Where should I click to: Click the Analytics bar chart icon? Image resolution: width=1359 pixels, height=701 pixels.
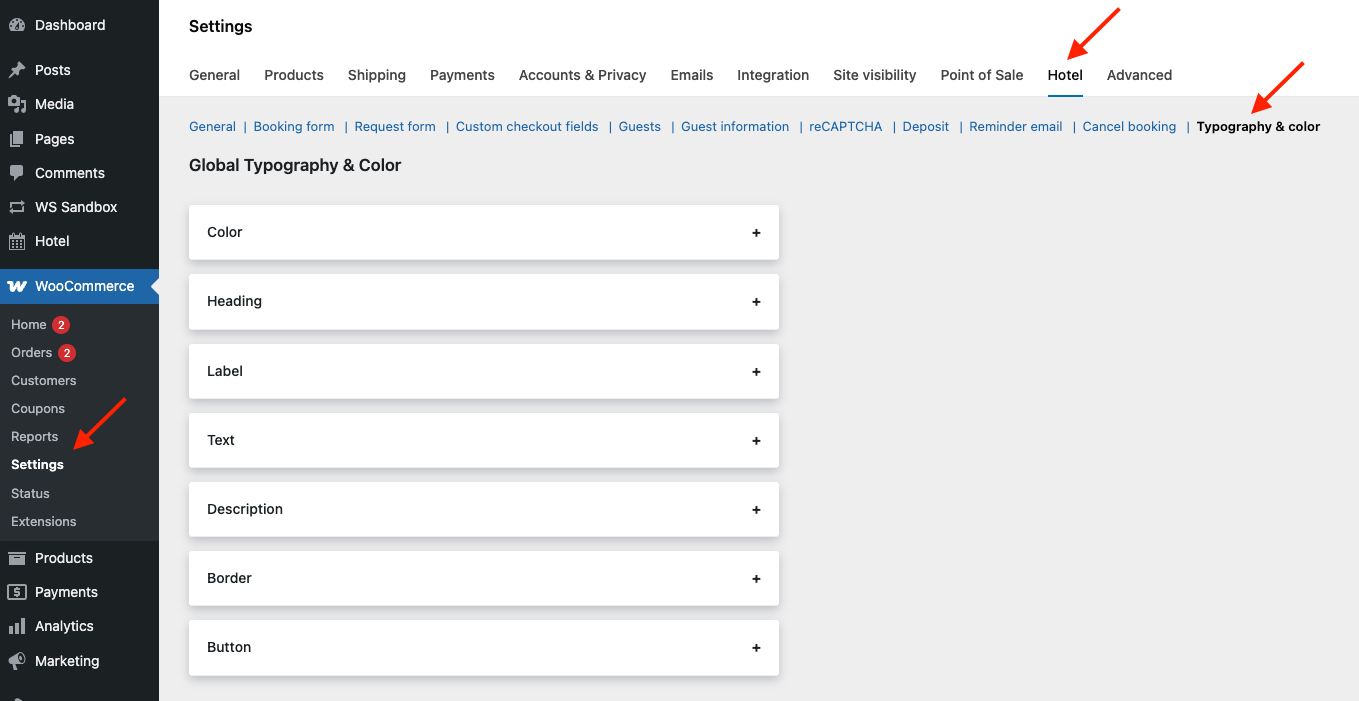pyautogui.click(x=17, y=626)
